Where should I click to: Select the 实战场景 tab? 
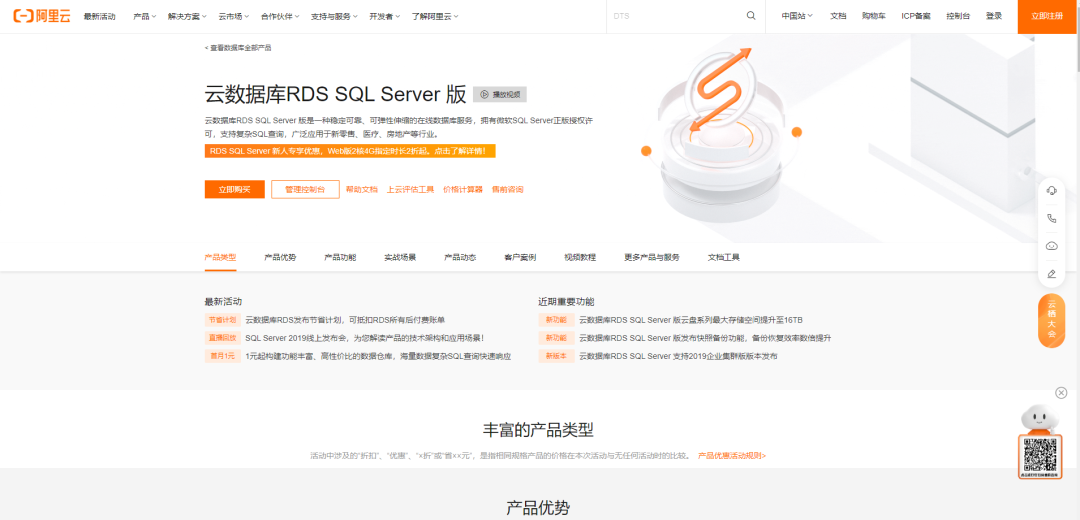[400, 258]
